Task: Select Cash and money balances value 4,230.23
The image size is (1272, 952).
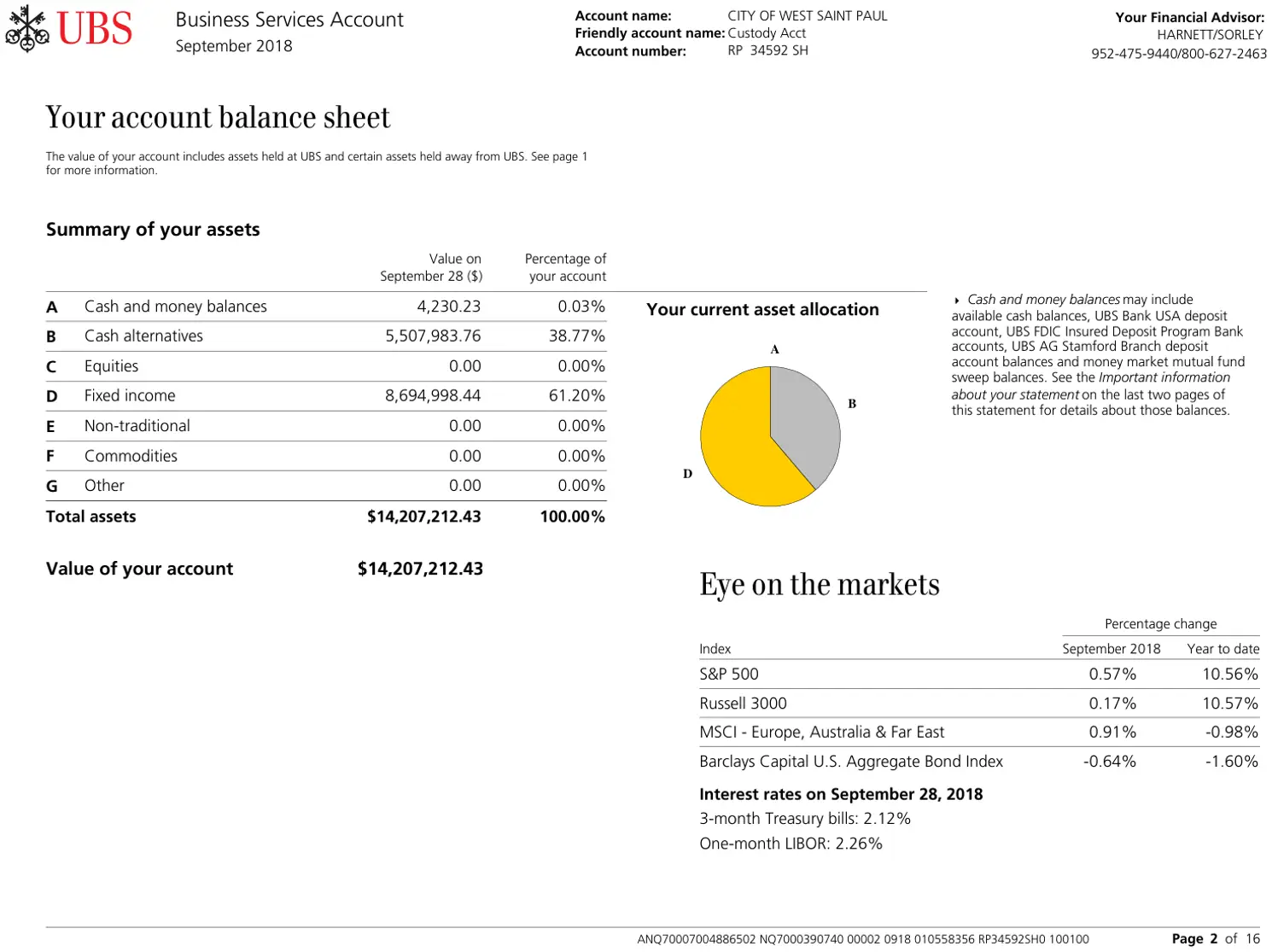Action: pos(449,307)
